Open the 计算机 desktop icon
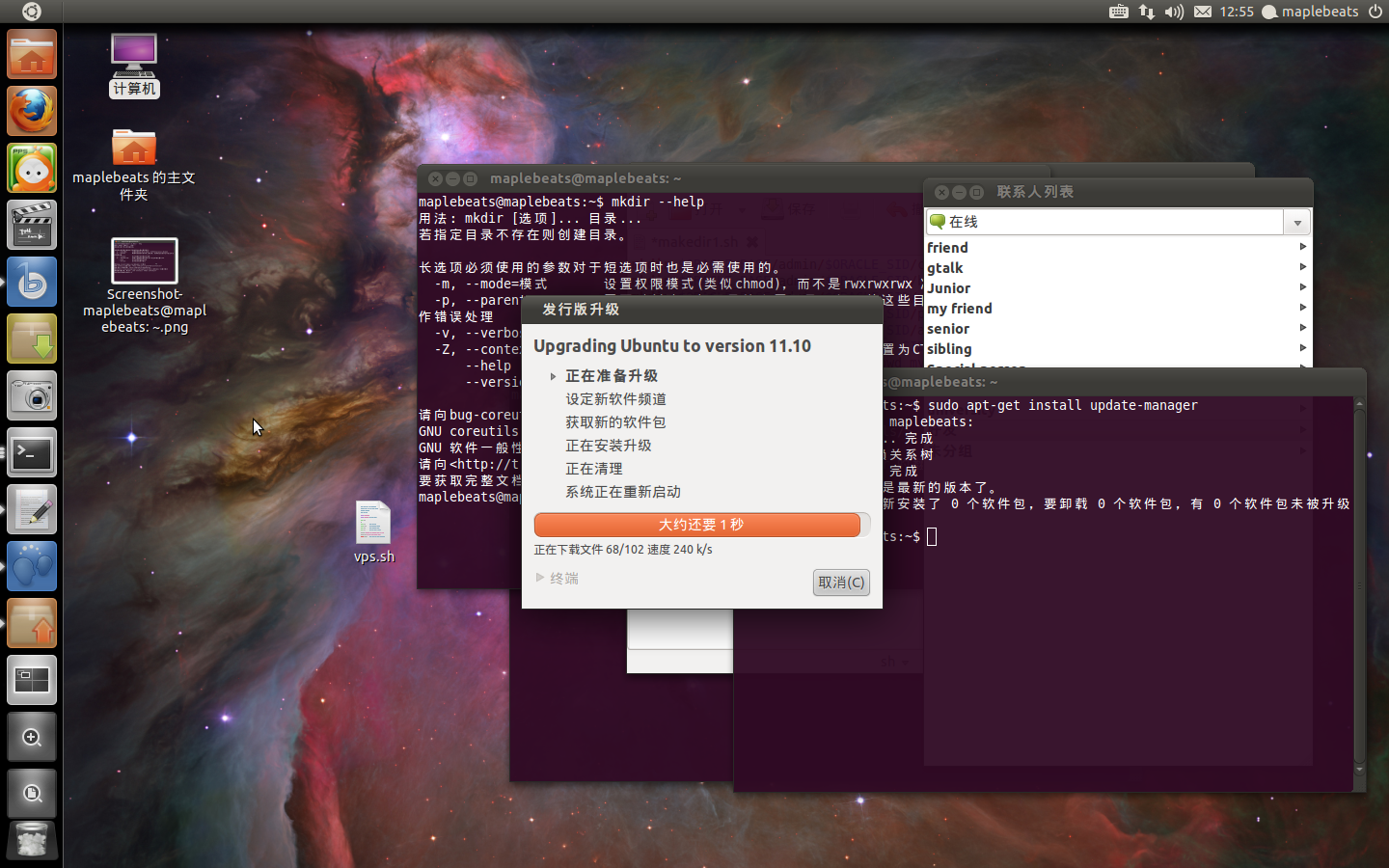This screenshot has height=868, width=1389. [134, 65]
